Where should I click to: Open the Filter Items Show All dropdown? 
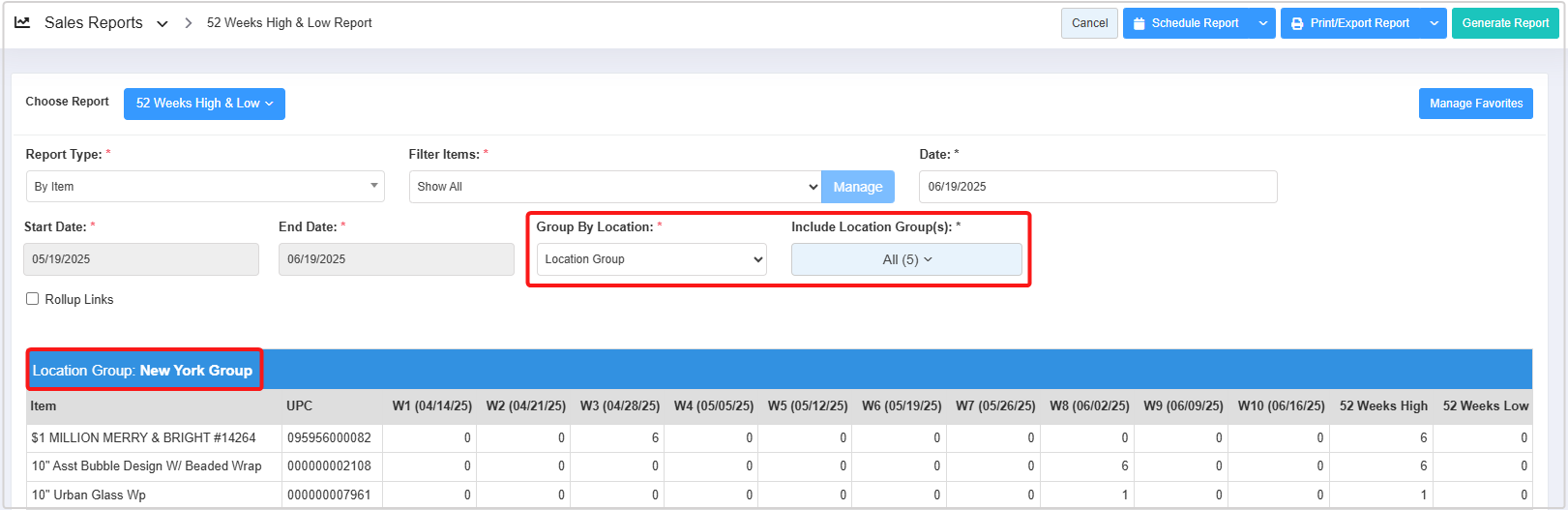click(615, 187)
